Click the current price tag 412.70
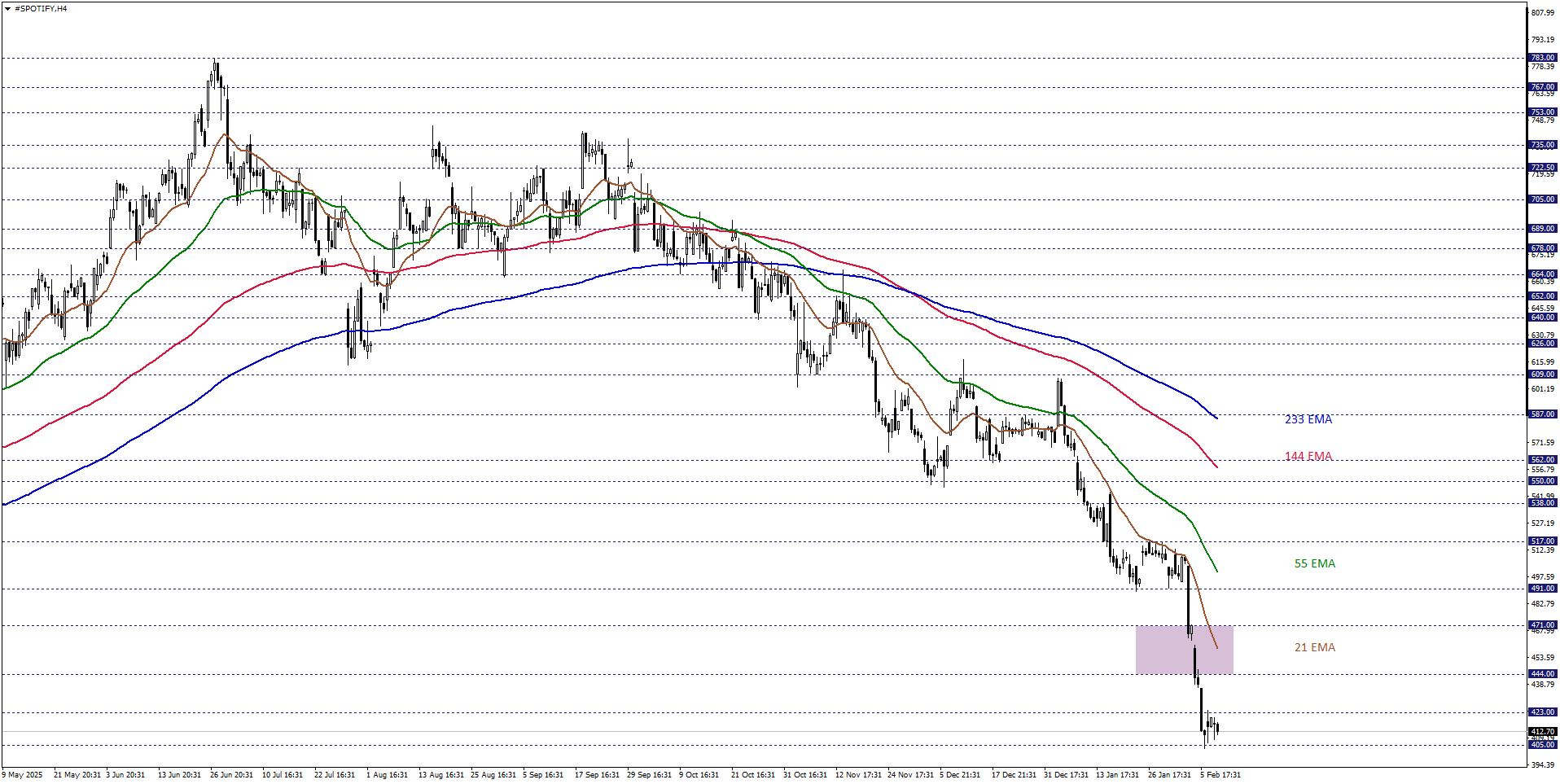 pyautogui.click(x=1542, y=732)
